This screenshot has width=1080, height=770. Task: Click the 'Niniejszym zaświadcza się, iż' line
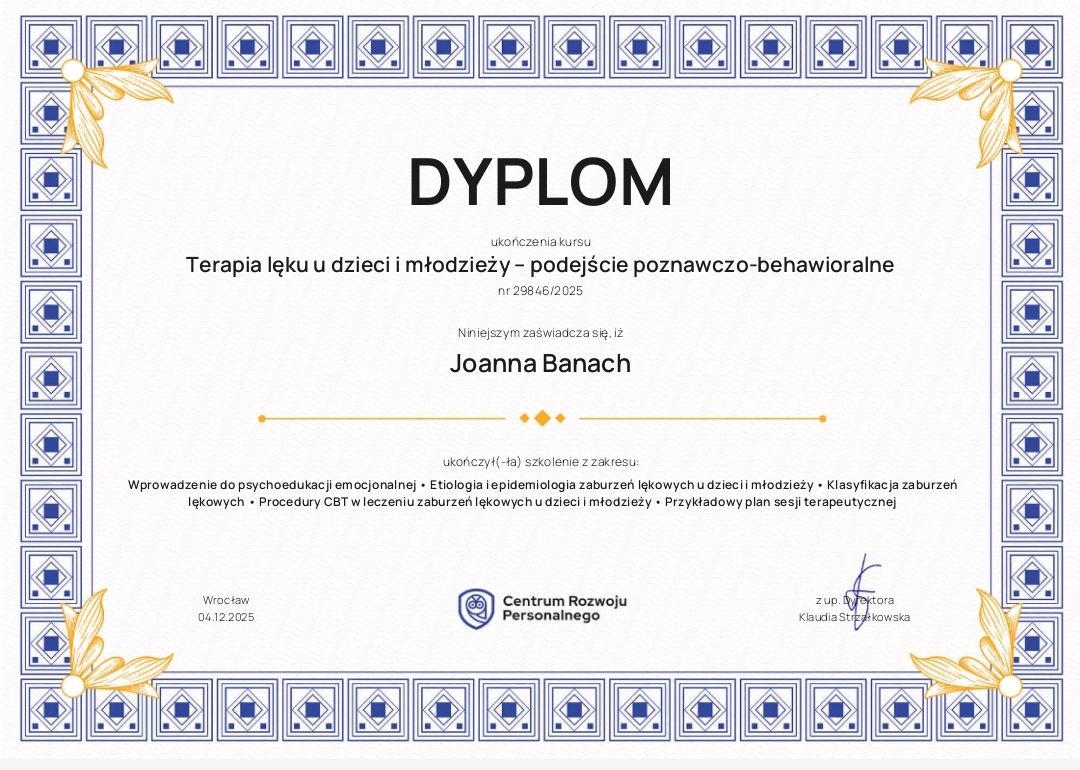coord(540,333)
